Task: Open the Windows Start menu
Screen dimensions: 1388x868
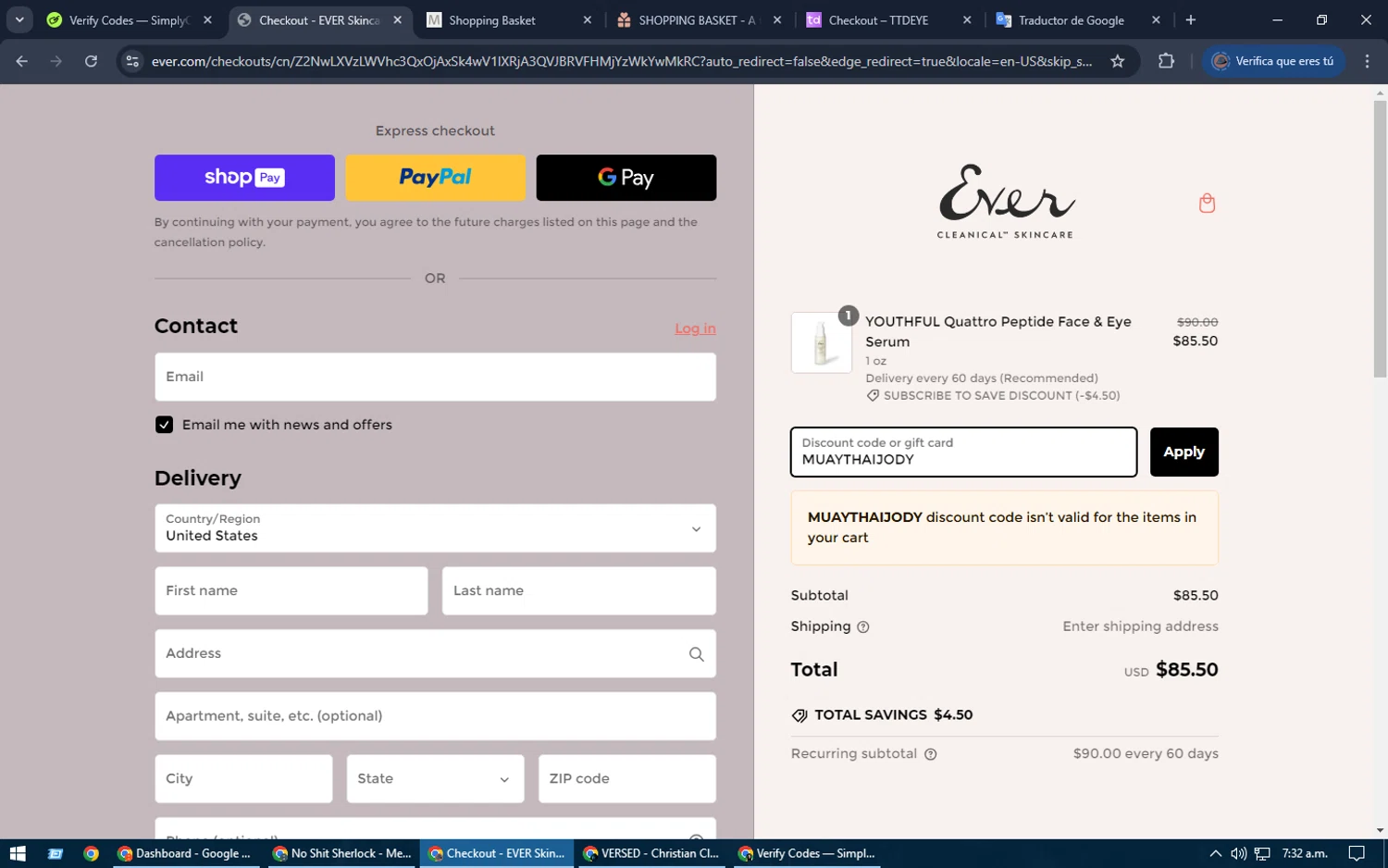Action: 17,853
